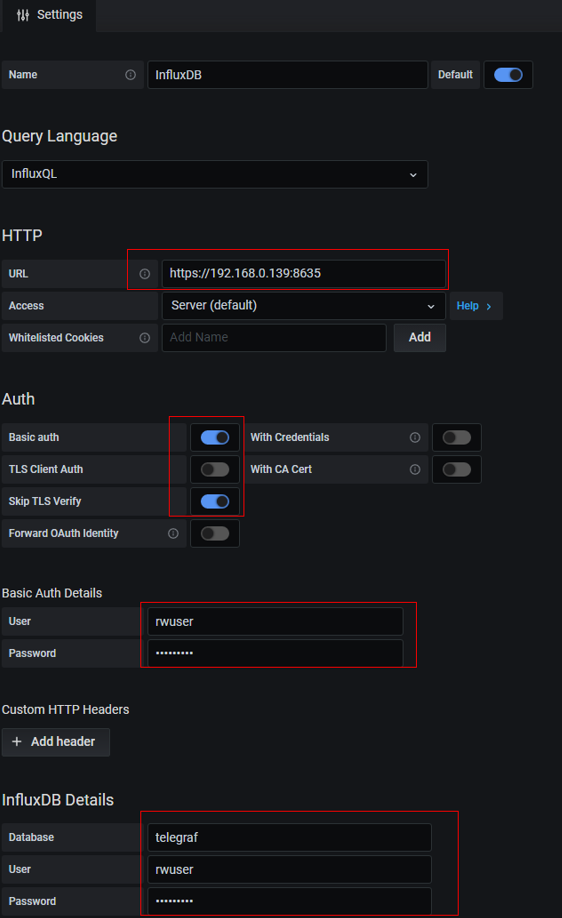Open the Settings tab
This screenshot has width=562, height=918.
(x=49, y=15)
